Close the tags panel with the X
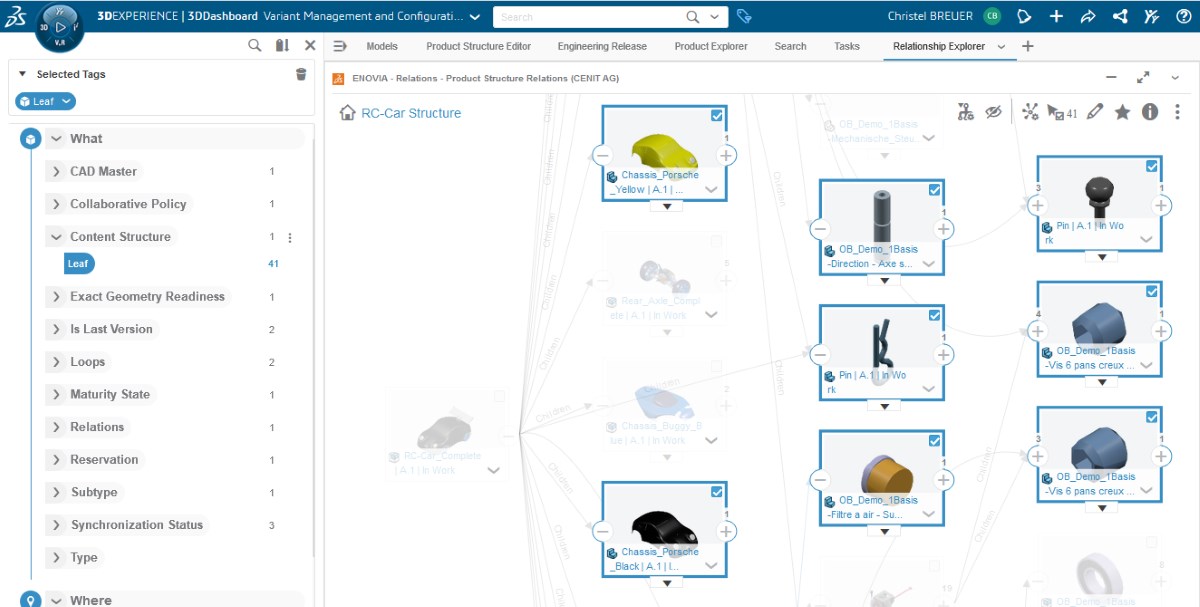 click(310, 45)
